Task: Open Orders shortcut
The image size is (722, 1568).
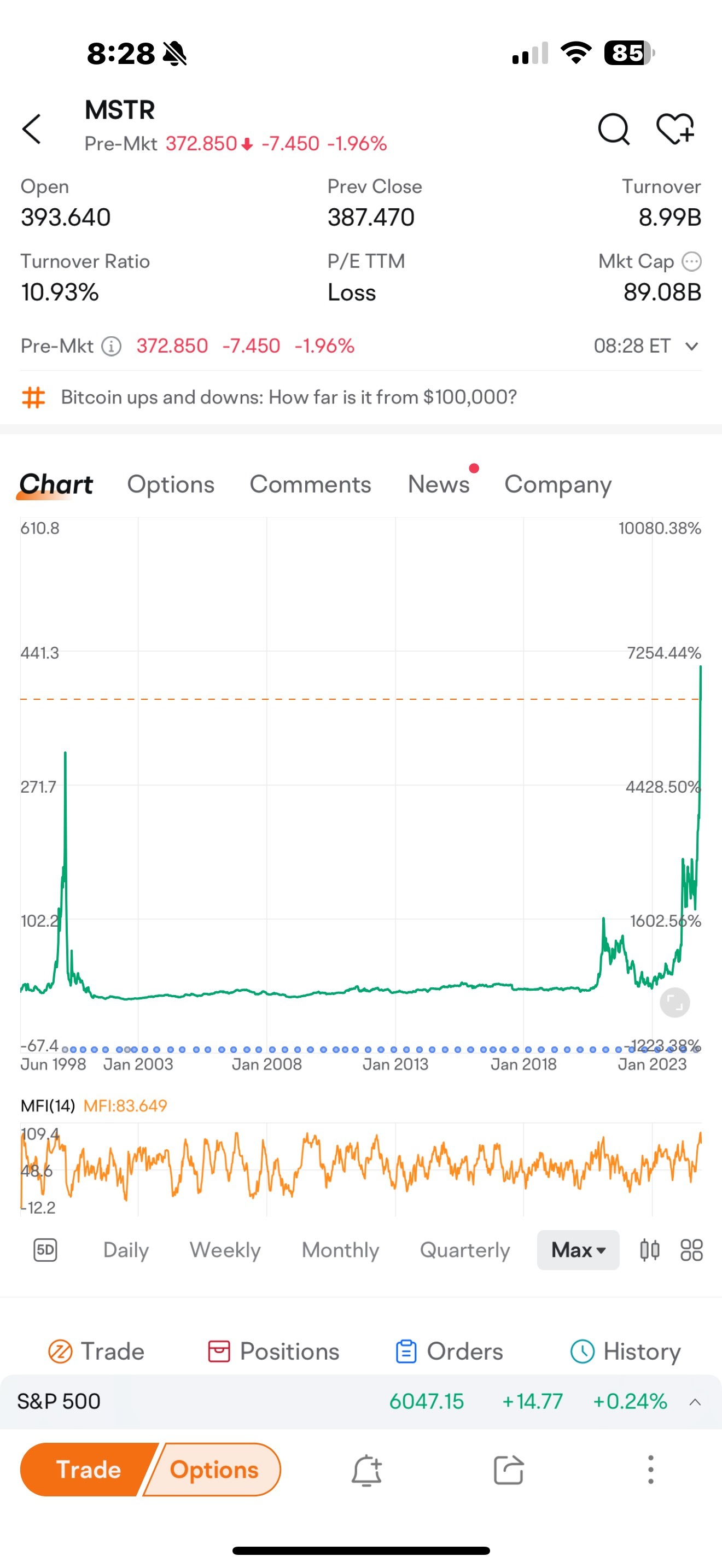Action: click(449, 1352)
